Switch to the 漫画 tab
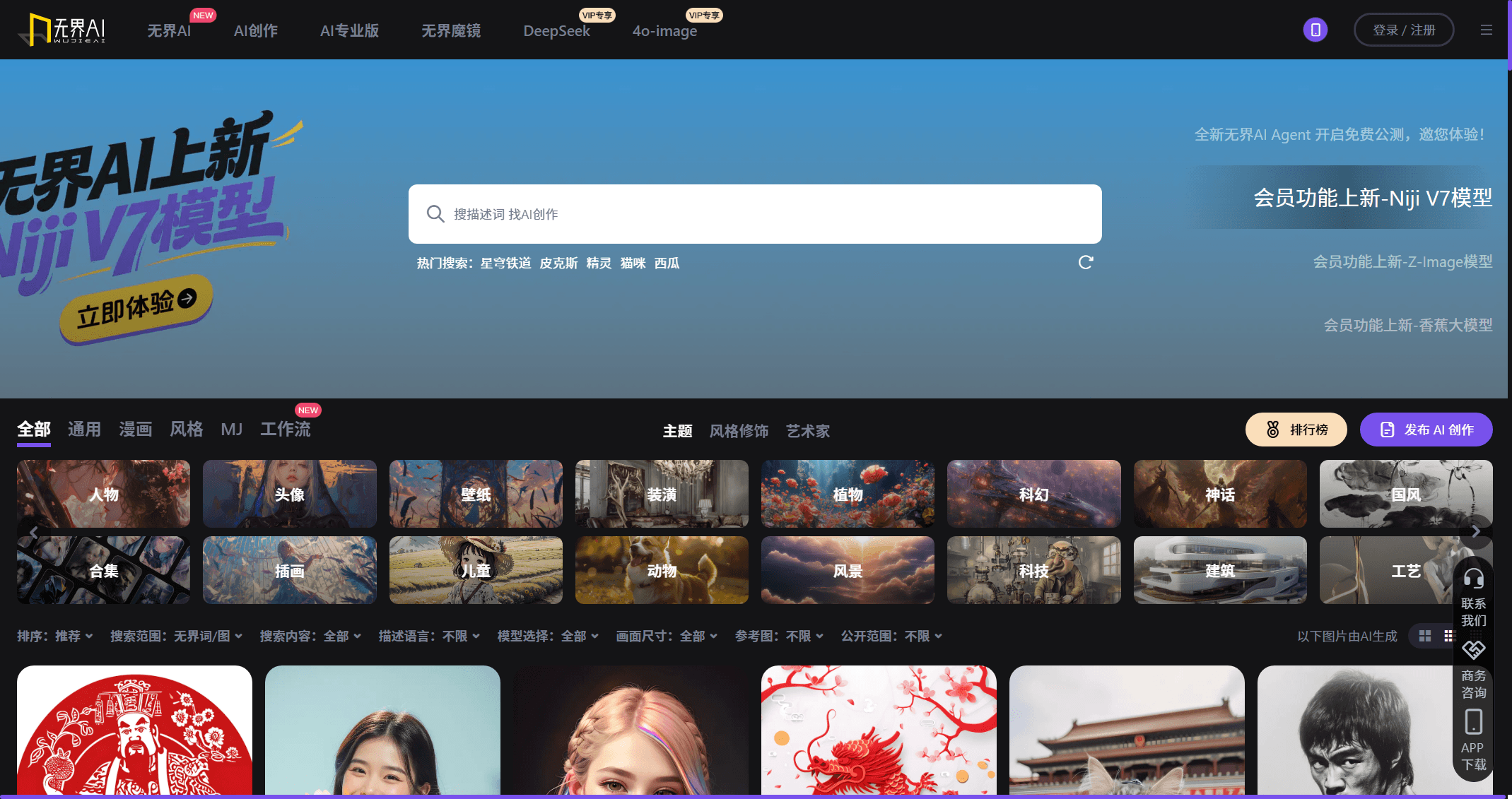The width and height of the screenshot is (1512, 799). [x=135, y=429]
